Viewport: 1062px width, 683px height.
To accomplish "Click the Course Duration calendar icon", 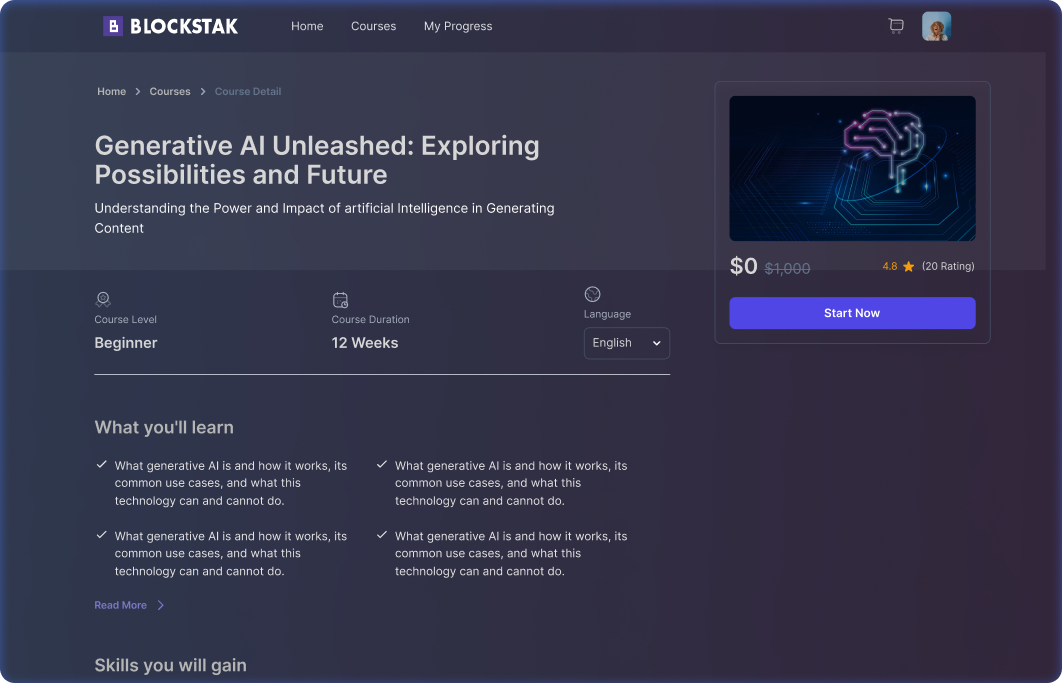I will tap(340, 300).
